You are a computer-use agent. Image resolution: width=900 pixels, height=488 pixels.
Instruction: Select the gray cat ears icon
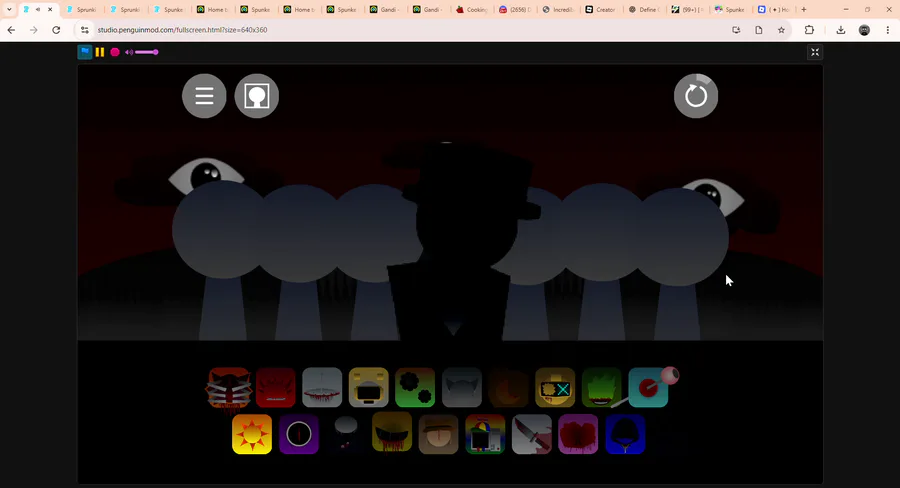461,388
